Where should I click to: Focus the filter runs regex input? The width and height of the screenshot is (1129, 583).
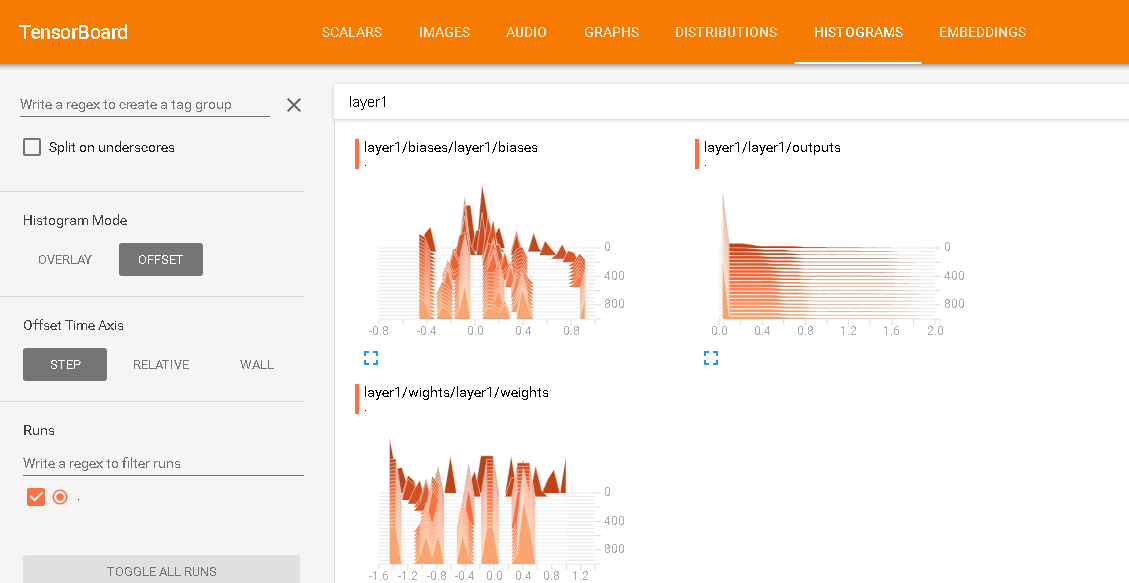click(x=163, y=464)
